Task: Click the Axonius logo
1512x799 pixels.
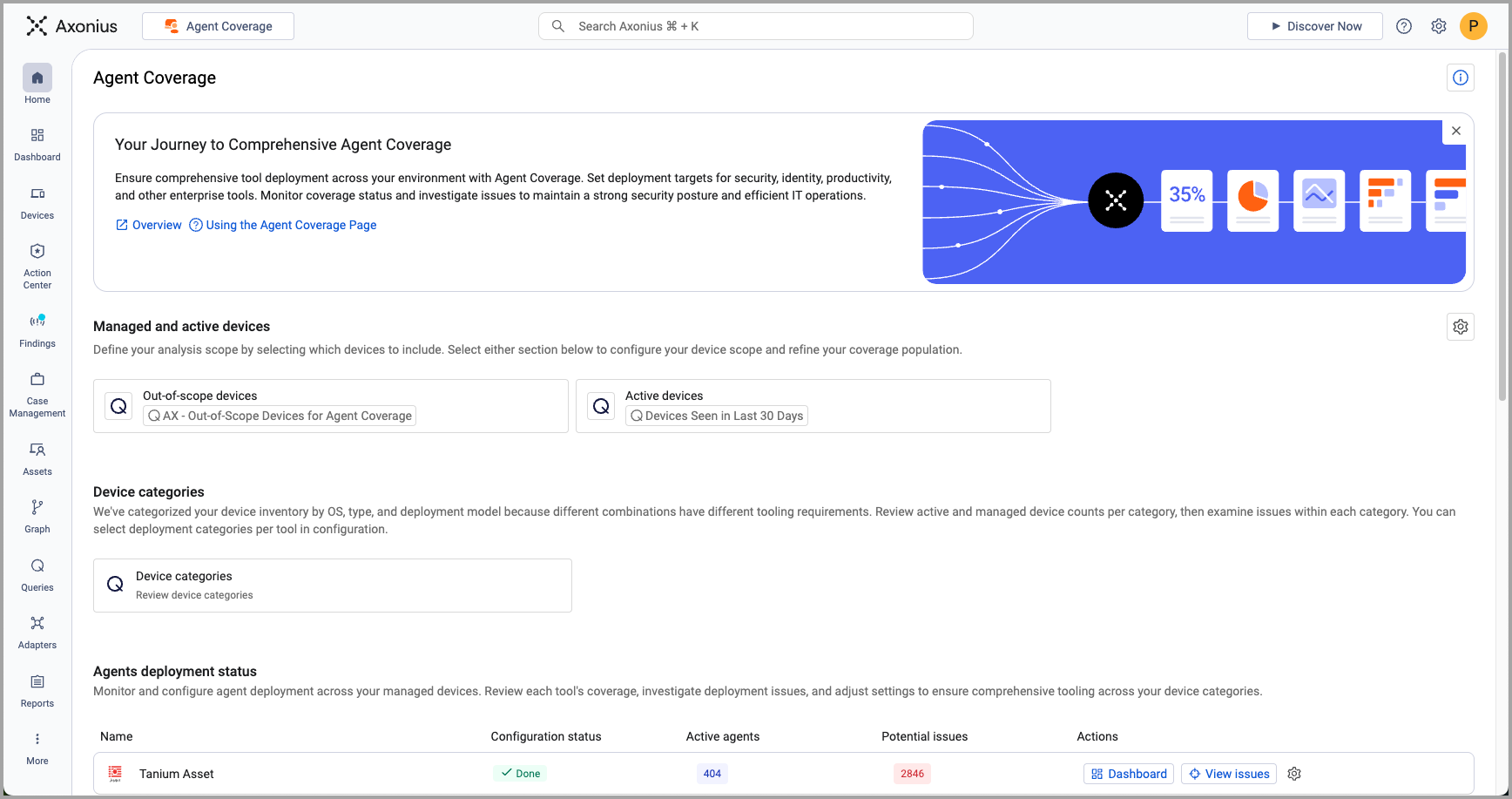Action: pyautogui.click(x=71, y=26)
